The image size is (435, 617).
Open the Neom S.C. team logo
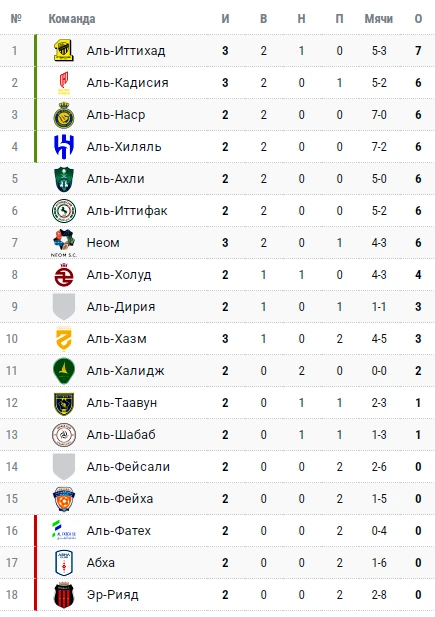click(x=64, y=243)
